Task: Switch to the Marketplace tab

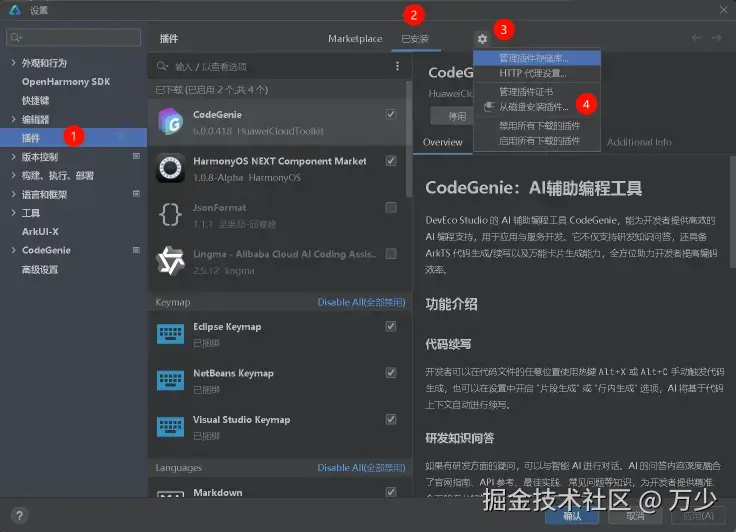Action: [x=355, y=39]
